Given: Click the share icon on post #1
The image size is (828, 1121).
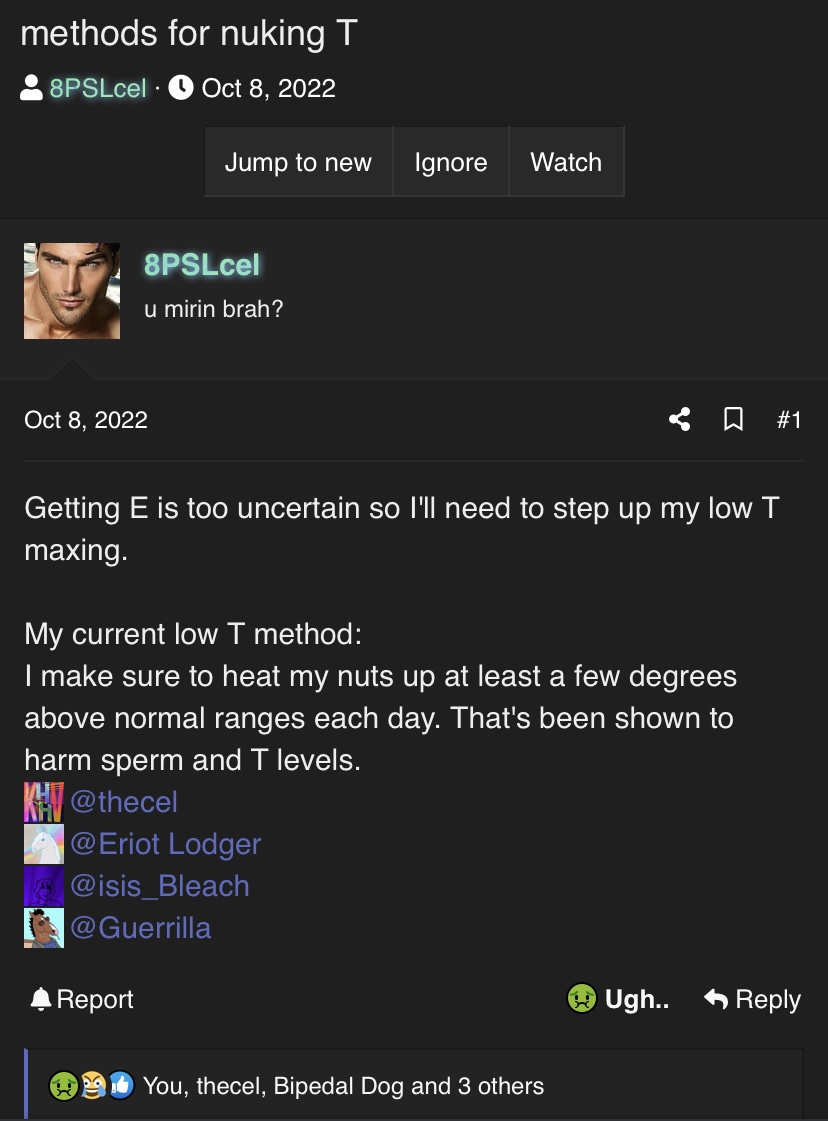Looking at the screenshot, I should (679, 419).
